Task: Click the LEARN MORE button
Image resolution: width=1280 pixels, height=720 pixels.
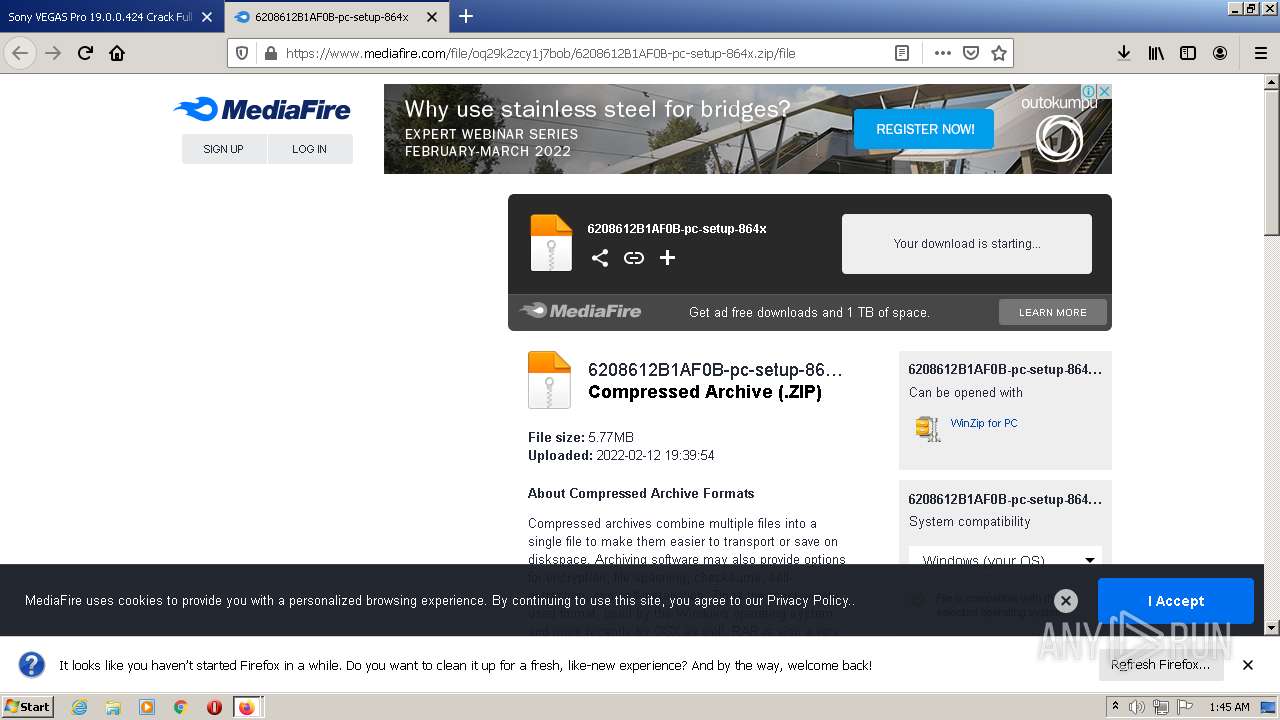Action: [1052, 312]
